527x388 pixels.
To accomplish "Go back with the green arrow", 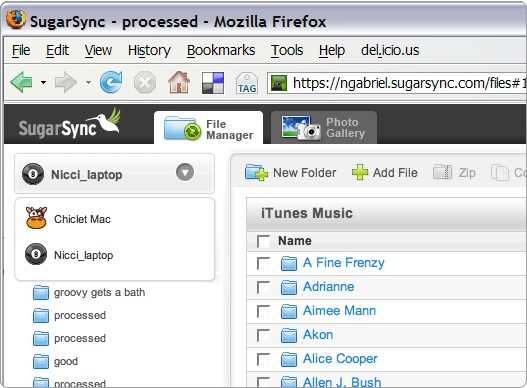I will coord(22,82).
